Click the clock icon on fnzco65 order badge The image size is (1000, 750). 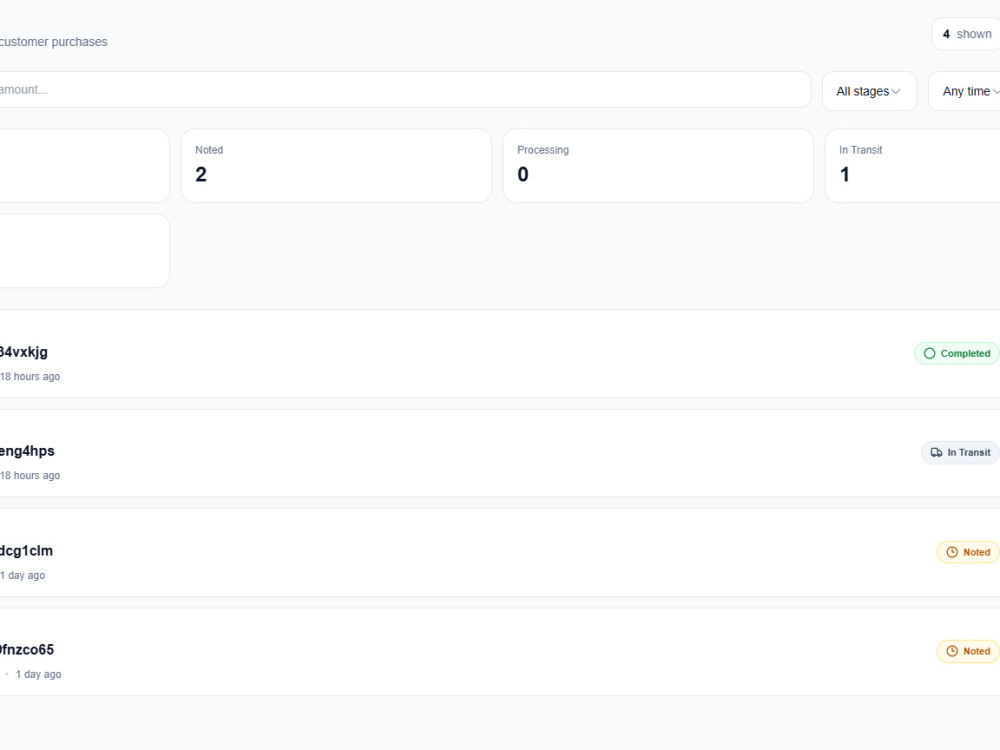point(952,651)
